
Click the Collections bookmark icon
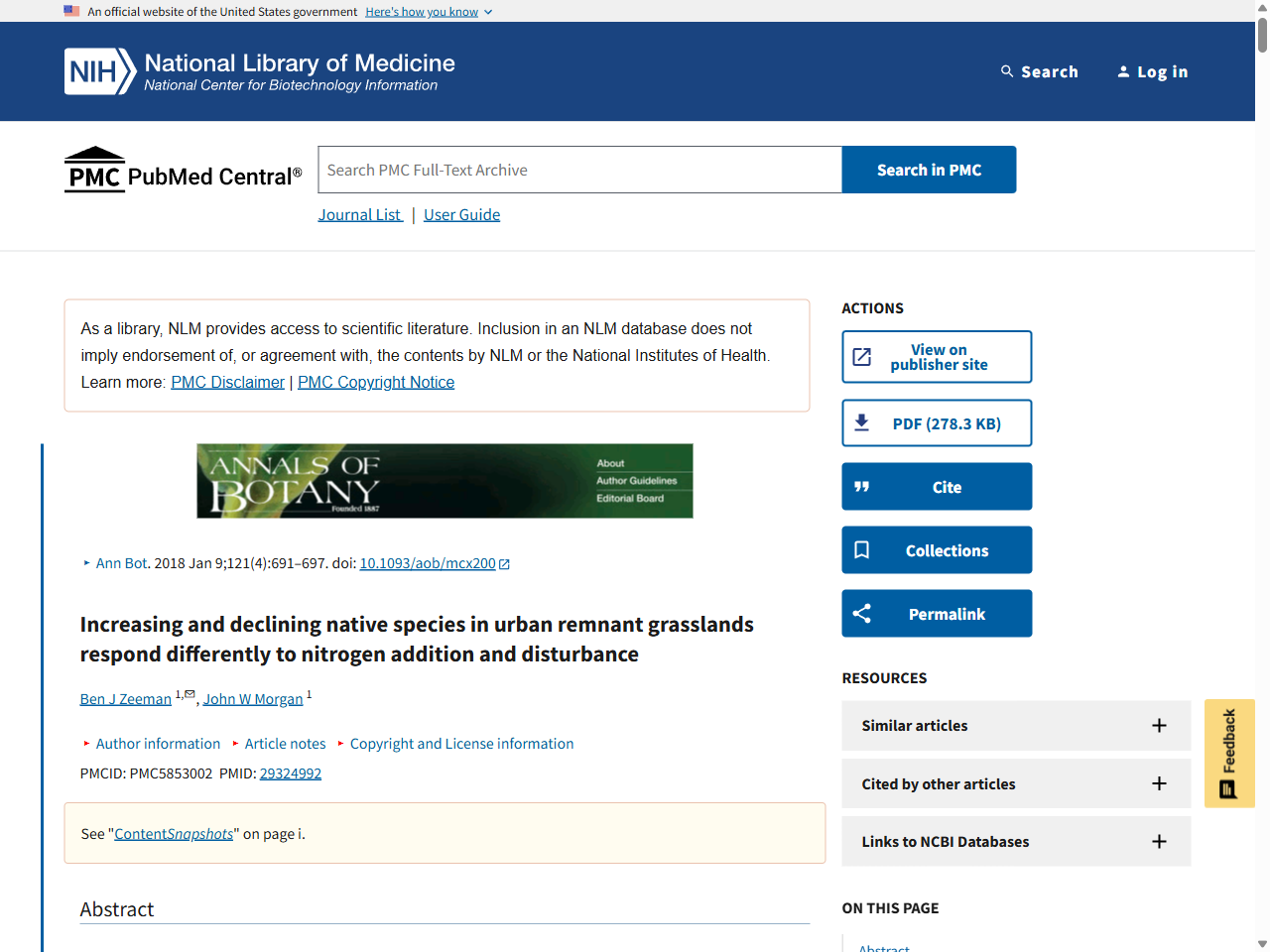click(861, 549)
